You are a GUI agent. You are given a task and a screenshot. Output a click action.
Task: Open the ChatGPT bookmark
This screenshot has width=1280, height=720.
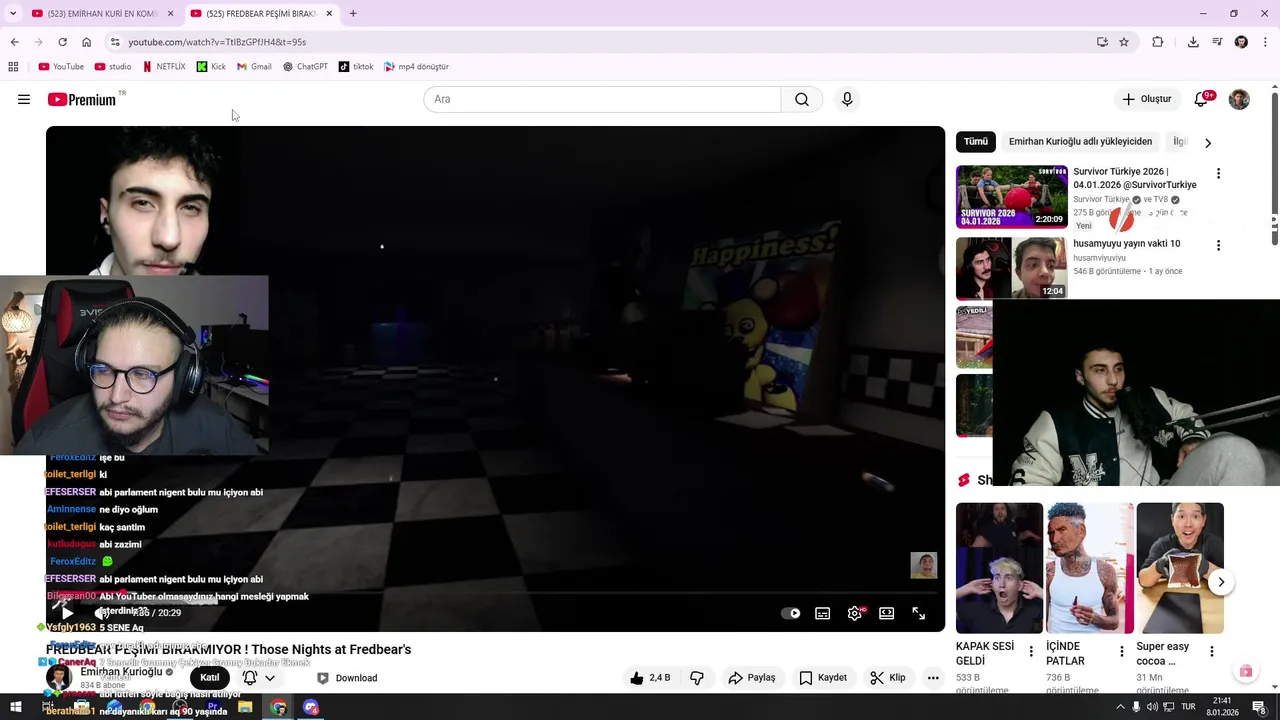[305, 67]
